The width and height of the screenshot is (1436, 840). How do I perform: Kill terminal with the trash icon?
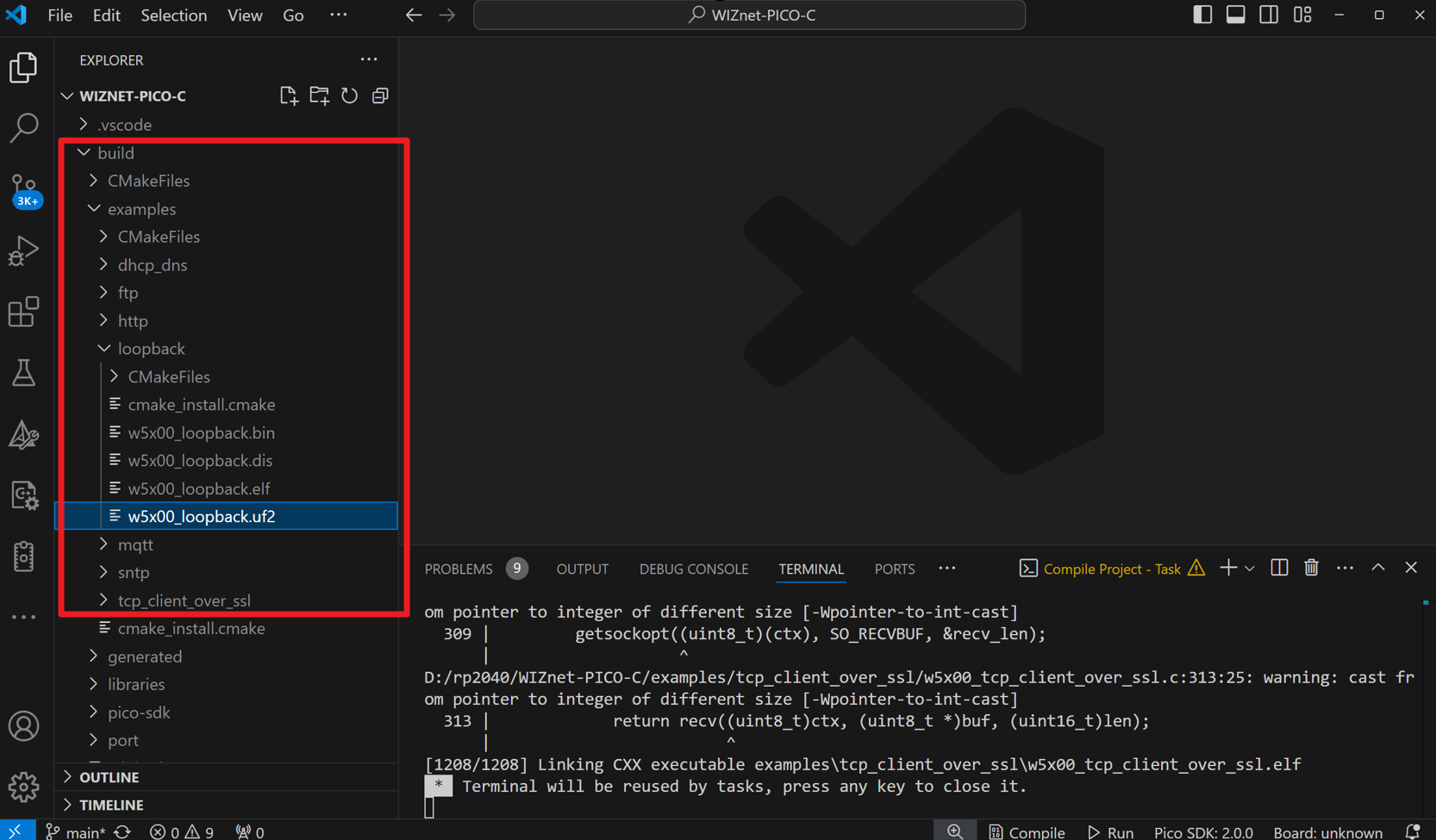click(1311, 568)
